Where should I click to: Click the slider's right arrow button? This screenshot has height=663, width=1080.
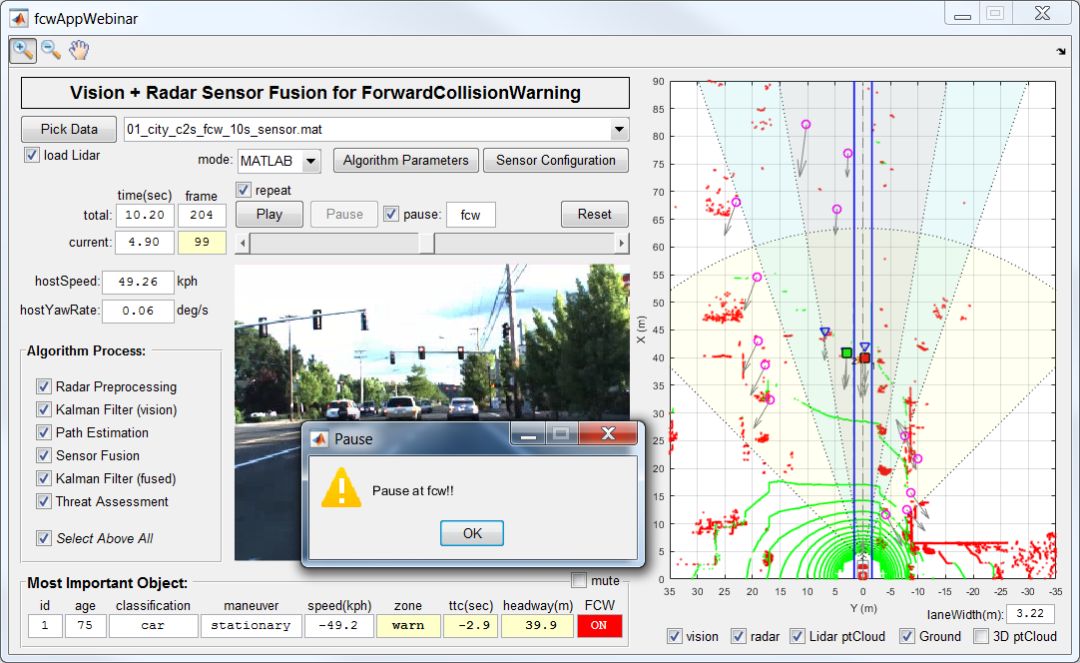(622, 243)
